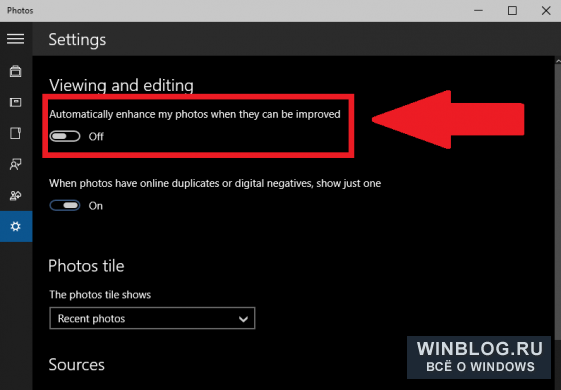Click the people with cloud account icon
The height and width of the screenshot is (390, 561).
[15, 195]
